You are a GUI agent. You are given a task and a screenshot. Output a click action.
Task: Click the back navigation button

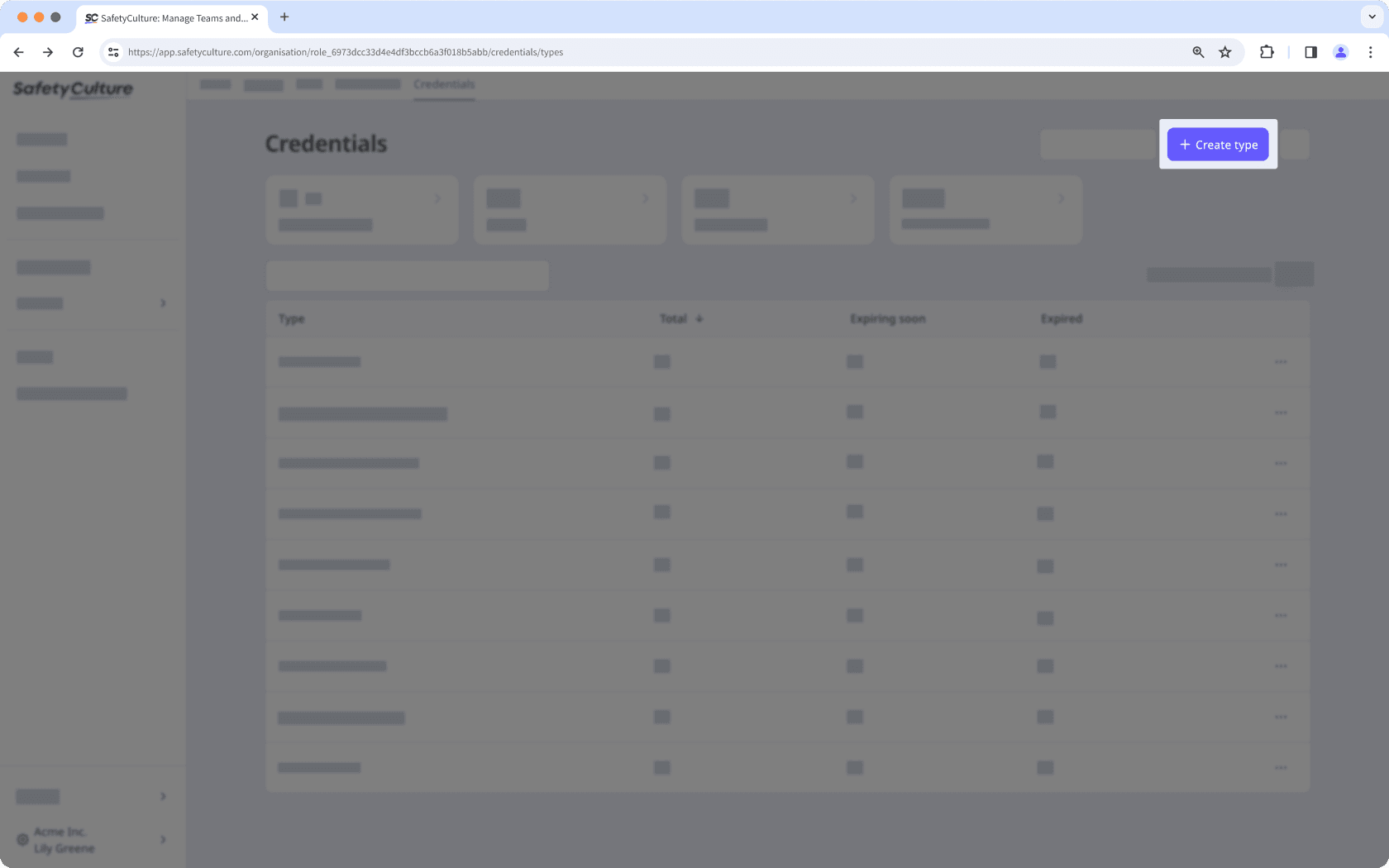tap(18, 51)
